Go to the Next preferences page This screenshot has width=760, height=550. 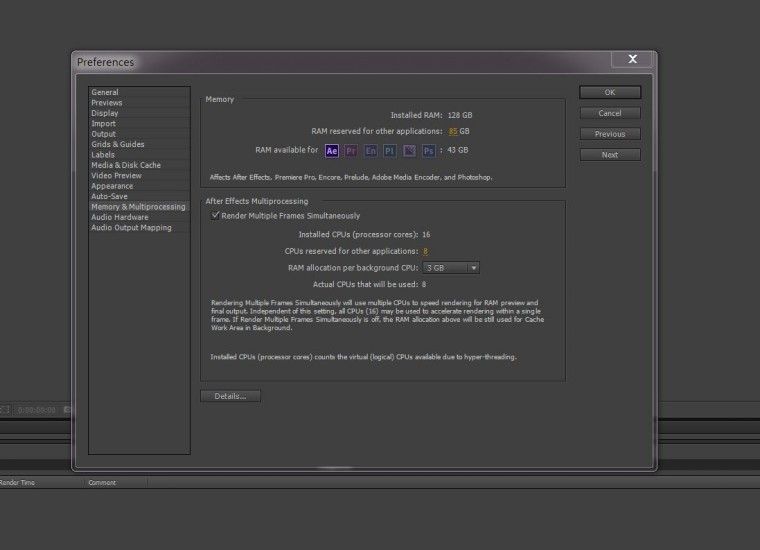[x=610, y=155]
